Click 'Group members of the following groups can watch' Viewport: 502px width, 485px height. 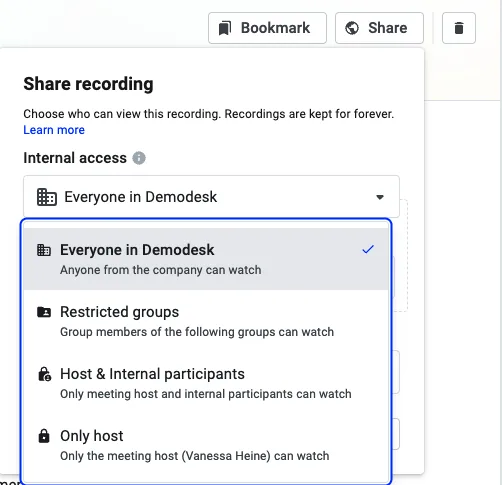(197, 332)
